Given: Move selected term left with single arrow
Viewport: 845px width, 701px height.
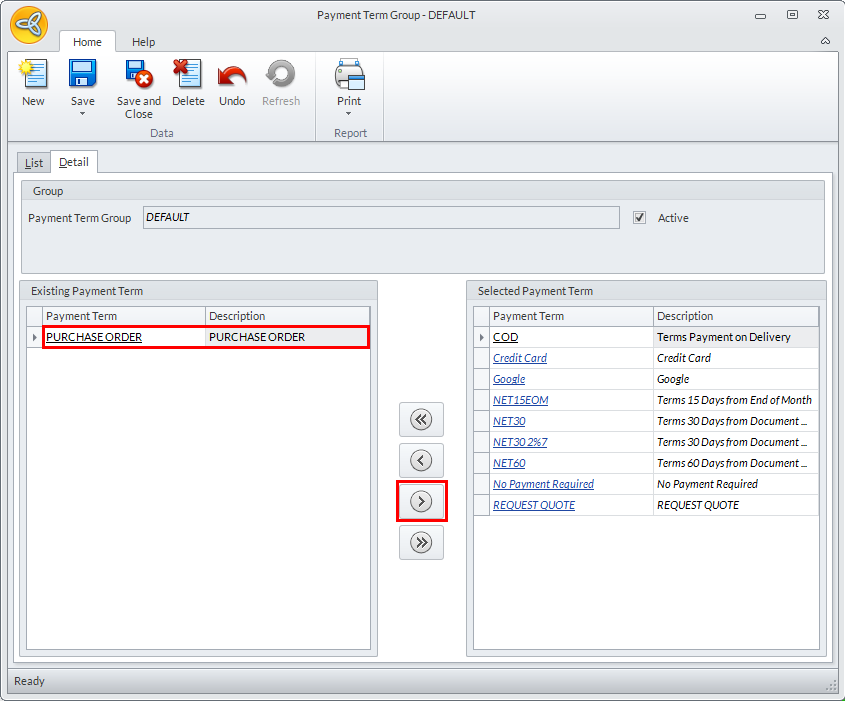Looking at the screenshot, I should pyautogui.click(x=421, y=460).
